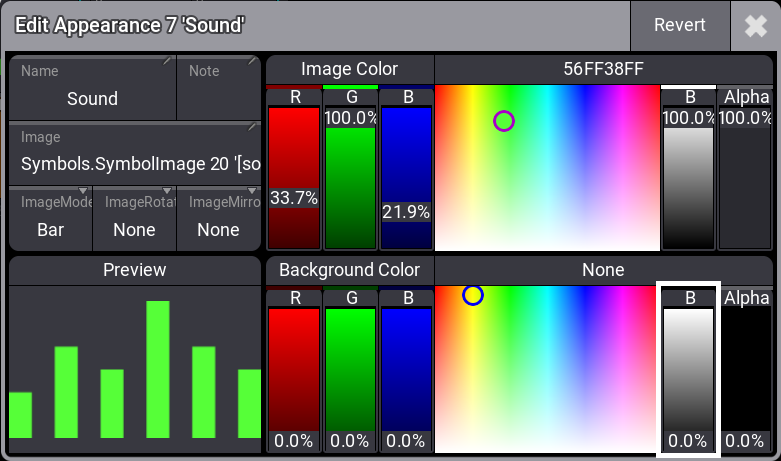Open the ImageMode dropdown set to Bar
The height and width of the screenshot is (461, 781).
(x=50, y=217)
